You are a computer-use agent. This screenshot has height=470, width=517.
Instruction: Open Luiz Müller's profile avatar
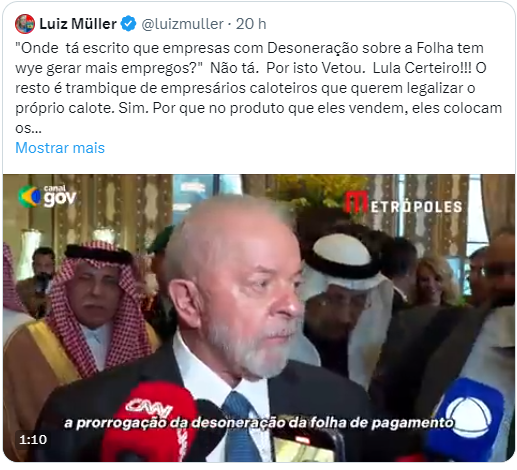click(25, 24)
